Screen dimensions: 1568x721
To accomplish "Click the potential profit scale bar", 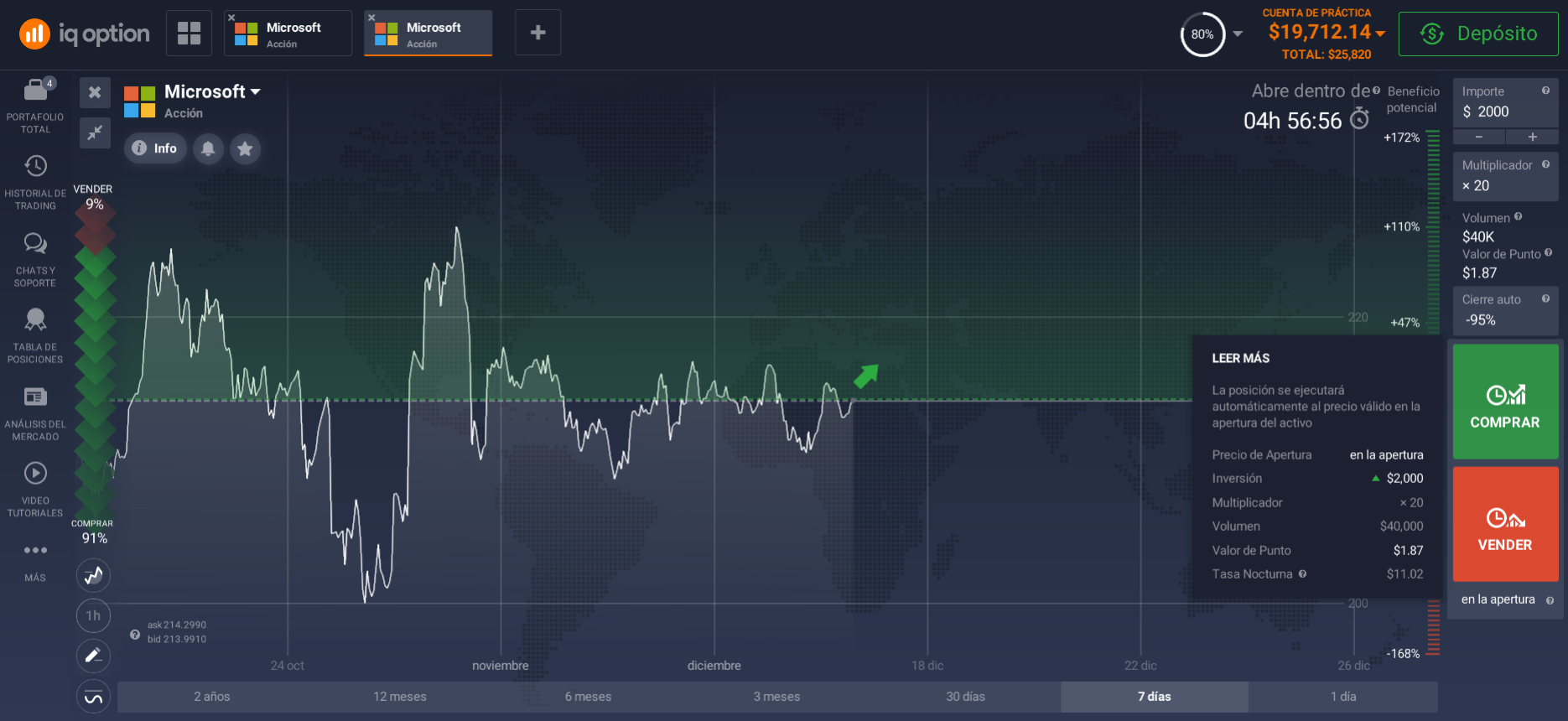I will pyautogui.click(x=1433, y=392).
